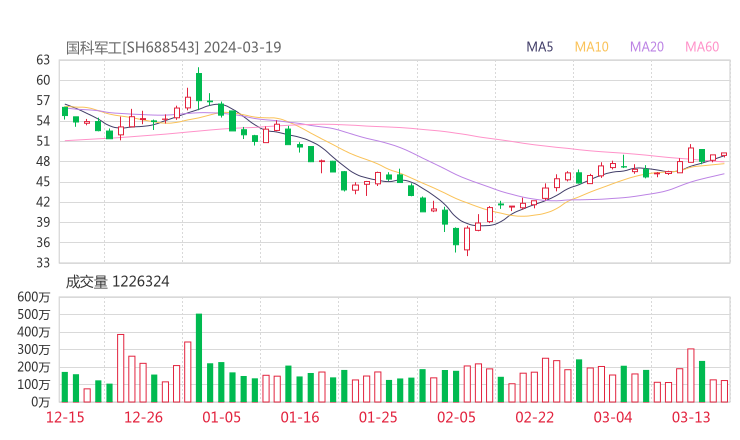Click the 39 price axis label

coord(43,222)
